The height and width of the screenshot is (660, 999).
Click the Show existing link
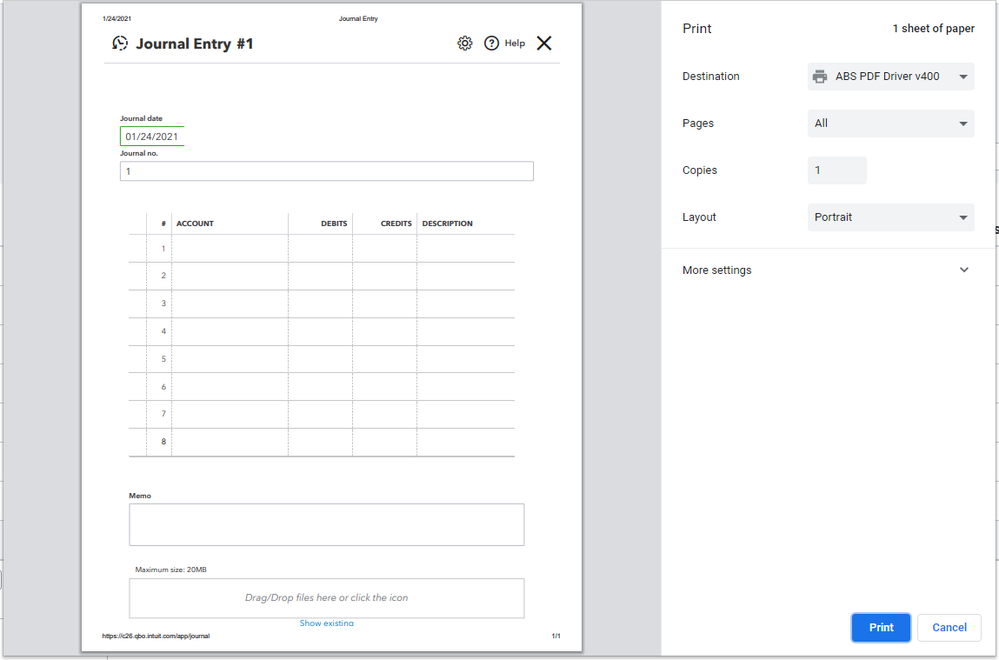click(x=326, y=623)
